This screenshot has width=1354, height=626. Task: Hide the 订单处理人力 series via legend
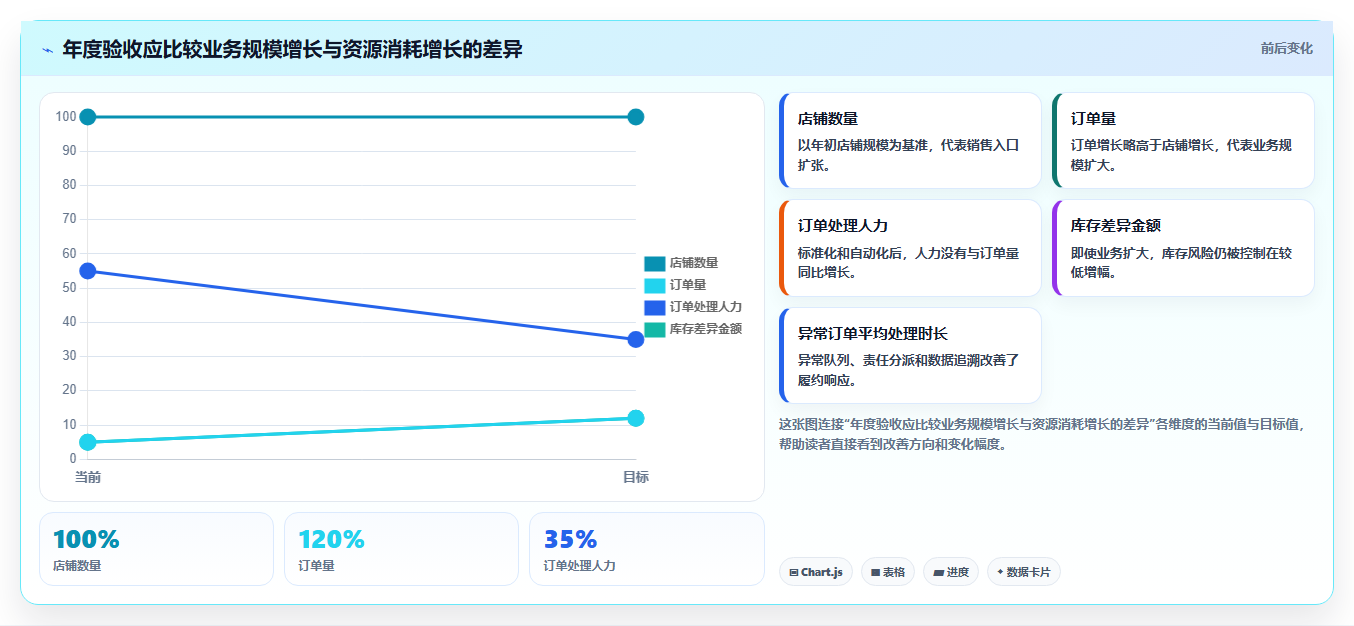693,307
